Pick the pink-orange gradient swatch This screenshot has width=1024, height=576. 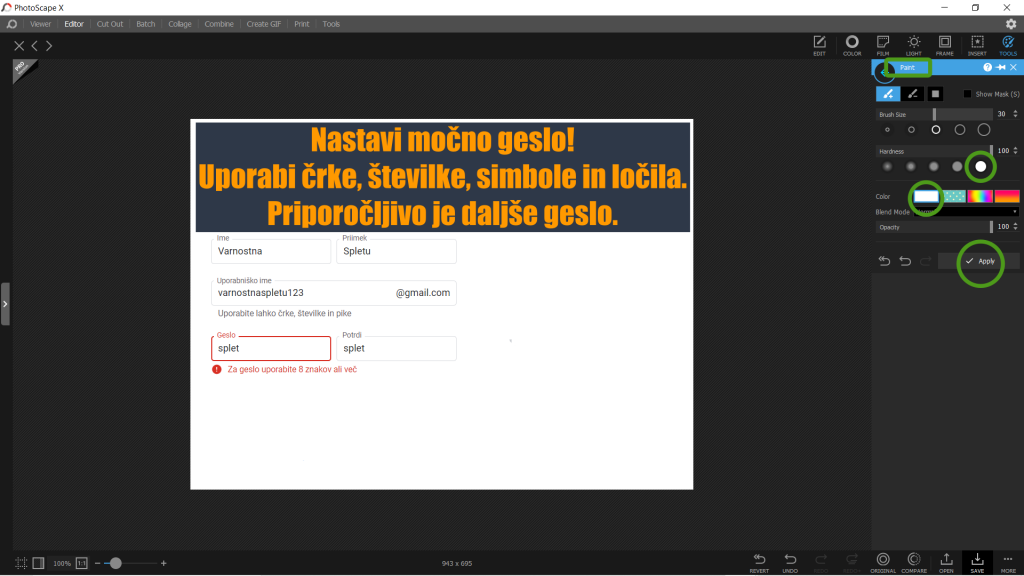coord(1006,196)
